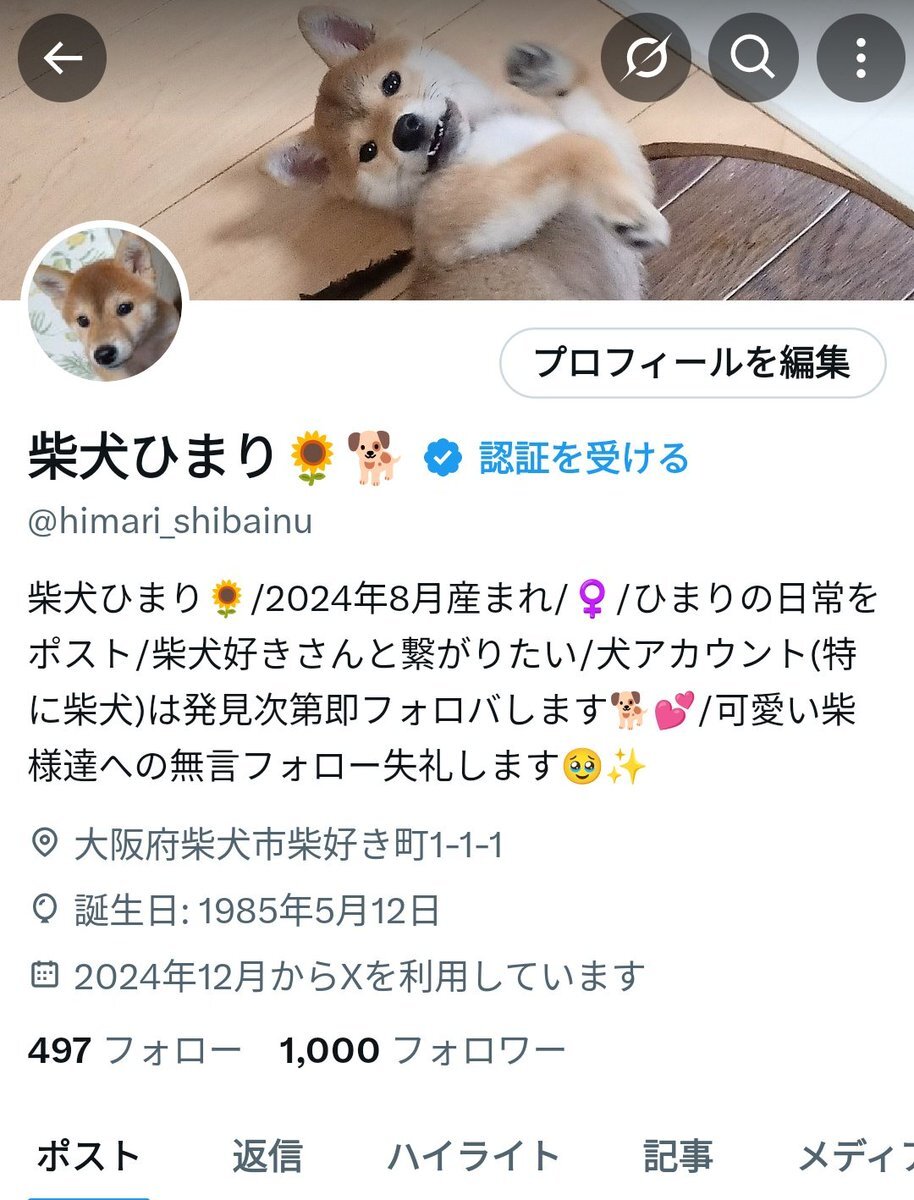
Task: Switch to the 記事 tab
Action: coord(678,1156)
